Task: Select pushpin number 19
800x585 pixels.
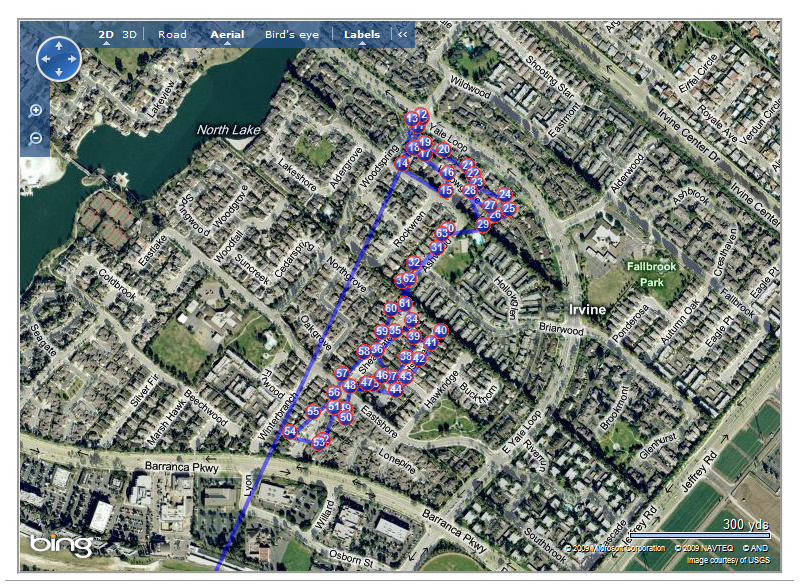Action: pyautogui.click(x=424, y=142)
